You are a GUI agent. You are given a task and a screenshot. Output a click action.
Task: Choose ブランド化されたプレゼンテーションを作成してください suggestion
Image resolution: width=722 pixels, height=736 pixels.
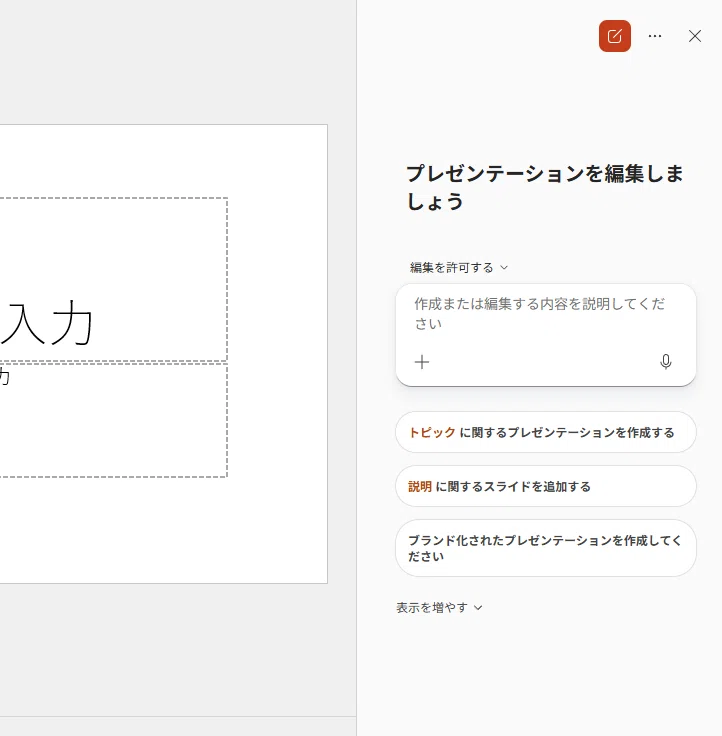click(545, 548)
